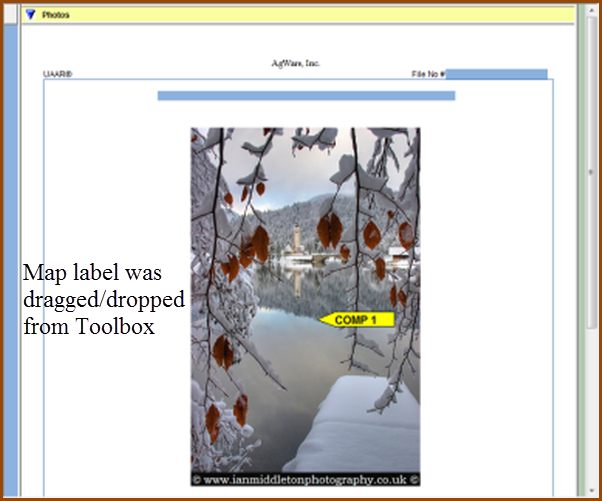Click the File No input field
Screen dimensions: 602x501
(x=496, y=74)
